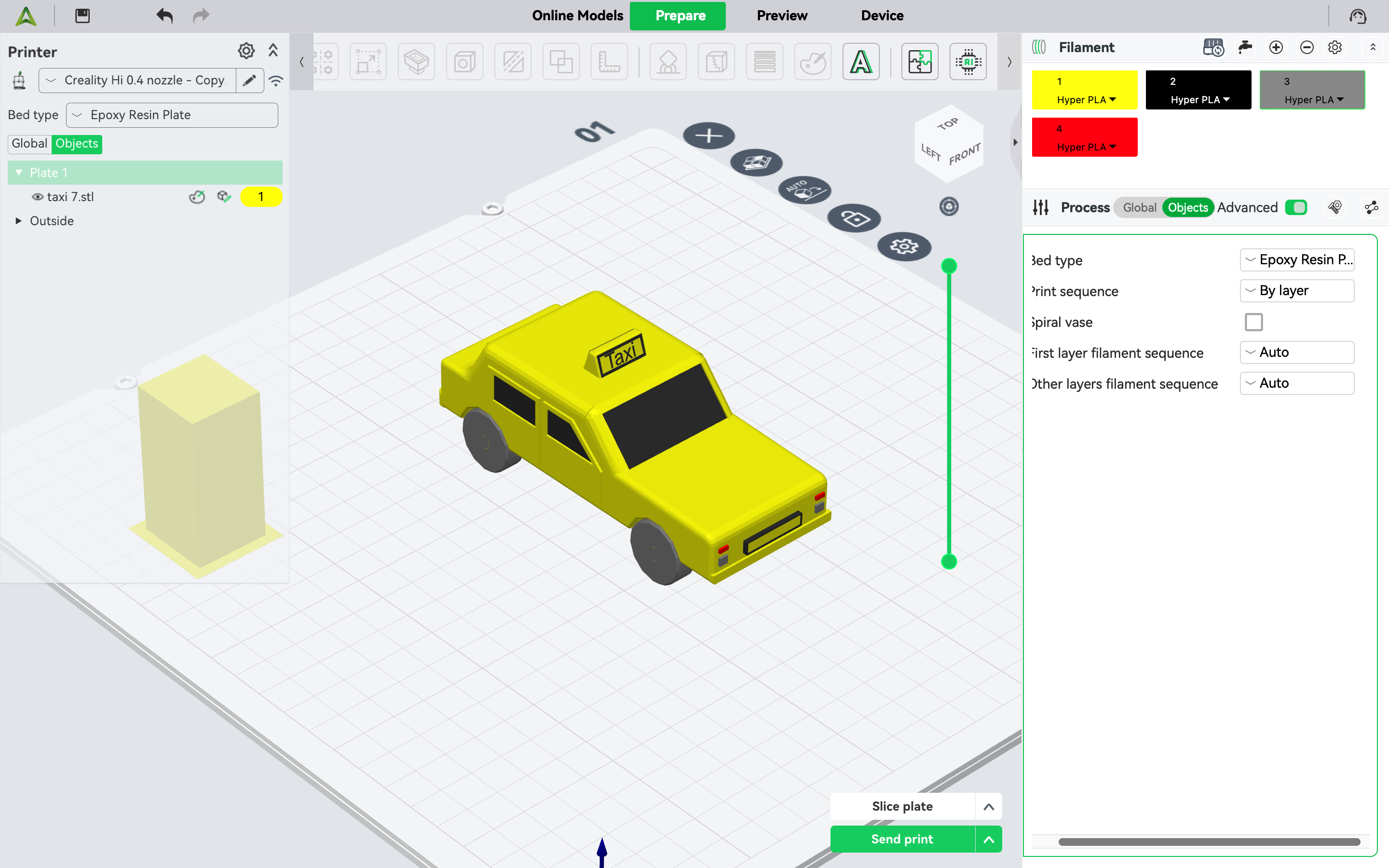
Task: Open the assembly view puzzle icon
Action: [x=920, y=61]
